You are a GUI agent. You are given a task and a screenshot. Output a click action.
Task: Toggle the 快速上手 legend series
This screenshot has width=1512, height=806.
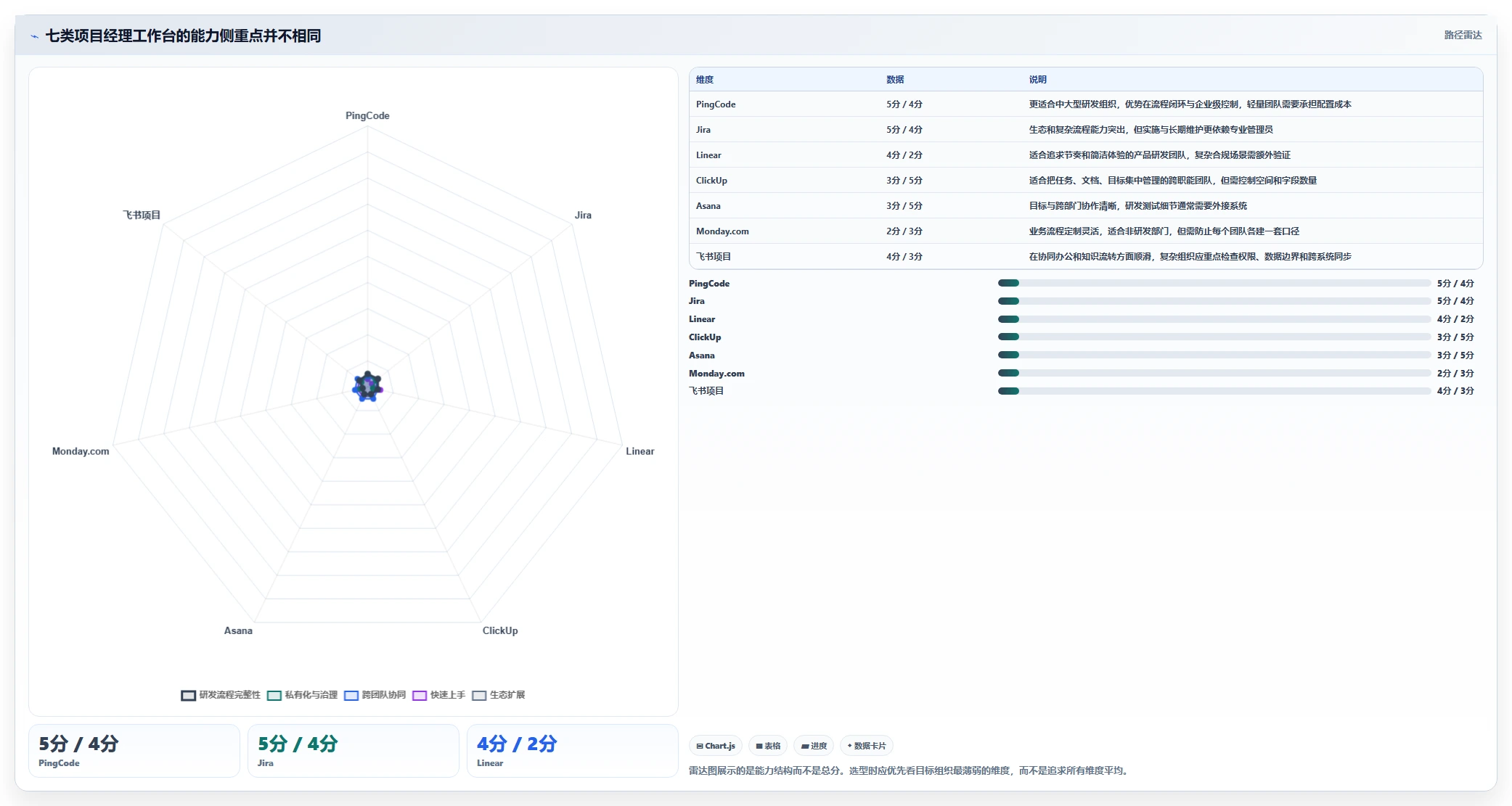coord(439,695)
